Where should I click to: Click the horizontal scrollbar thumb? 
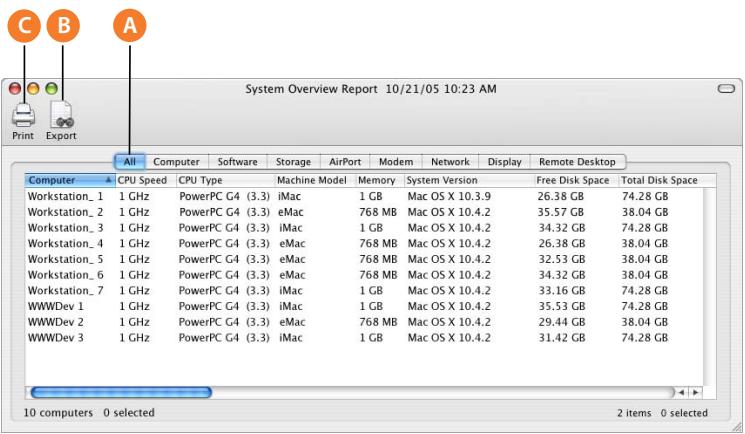121,393
